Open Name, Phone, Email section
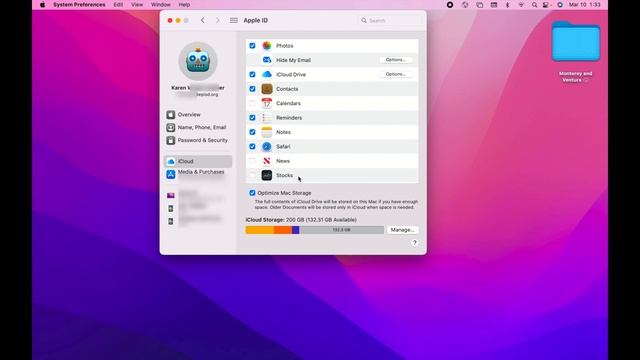The image size is (640, 360). coord(196,127)
